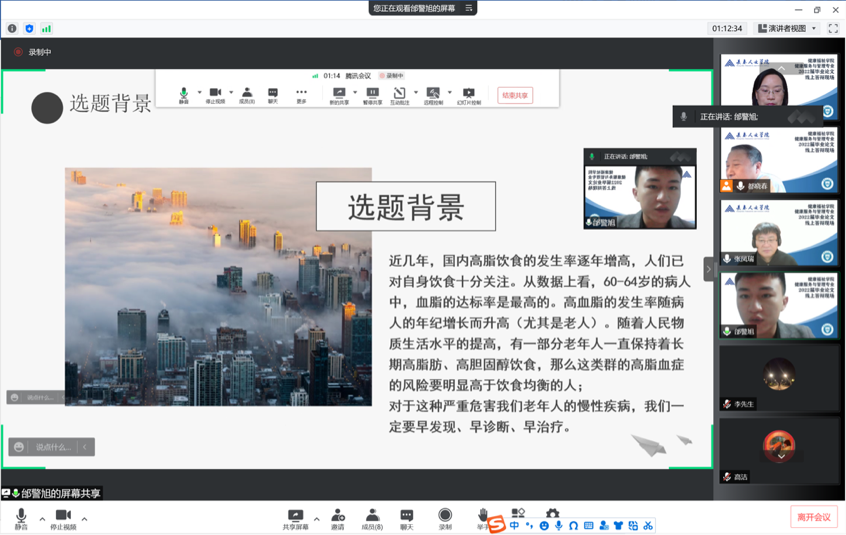Show later participant videos via down chevron
The image size is (846, 535).
(781, 456)
